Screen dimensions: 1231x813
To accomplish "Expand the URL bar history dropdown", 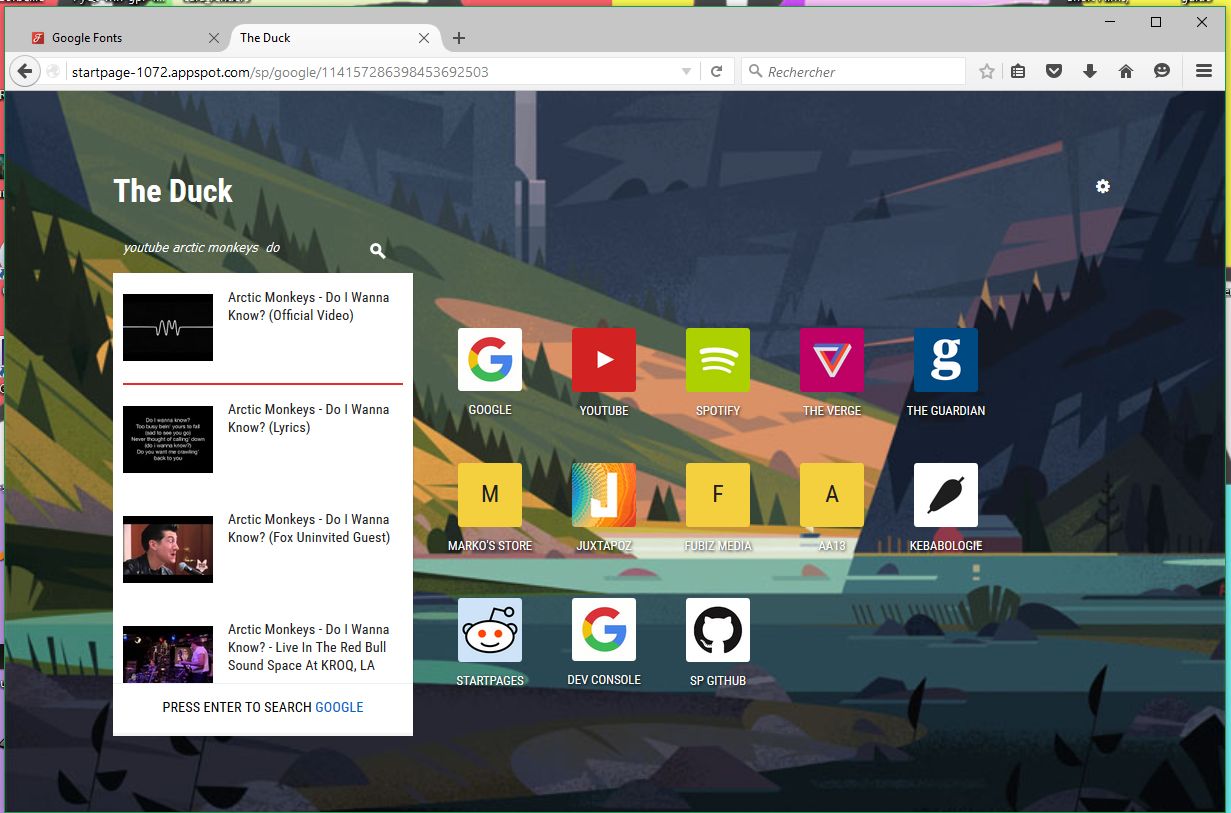I will point(686,72).
